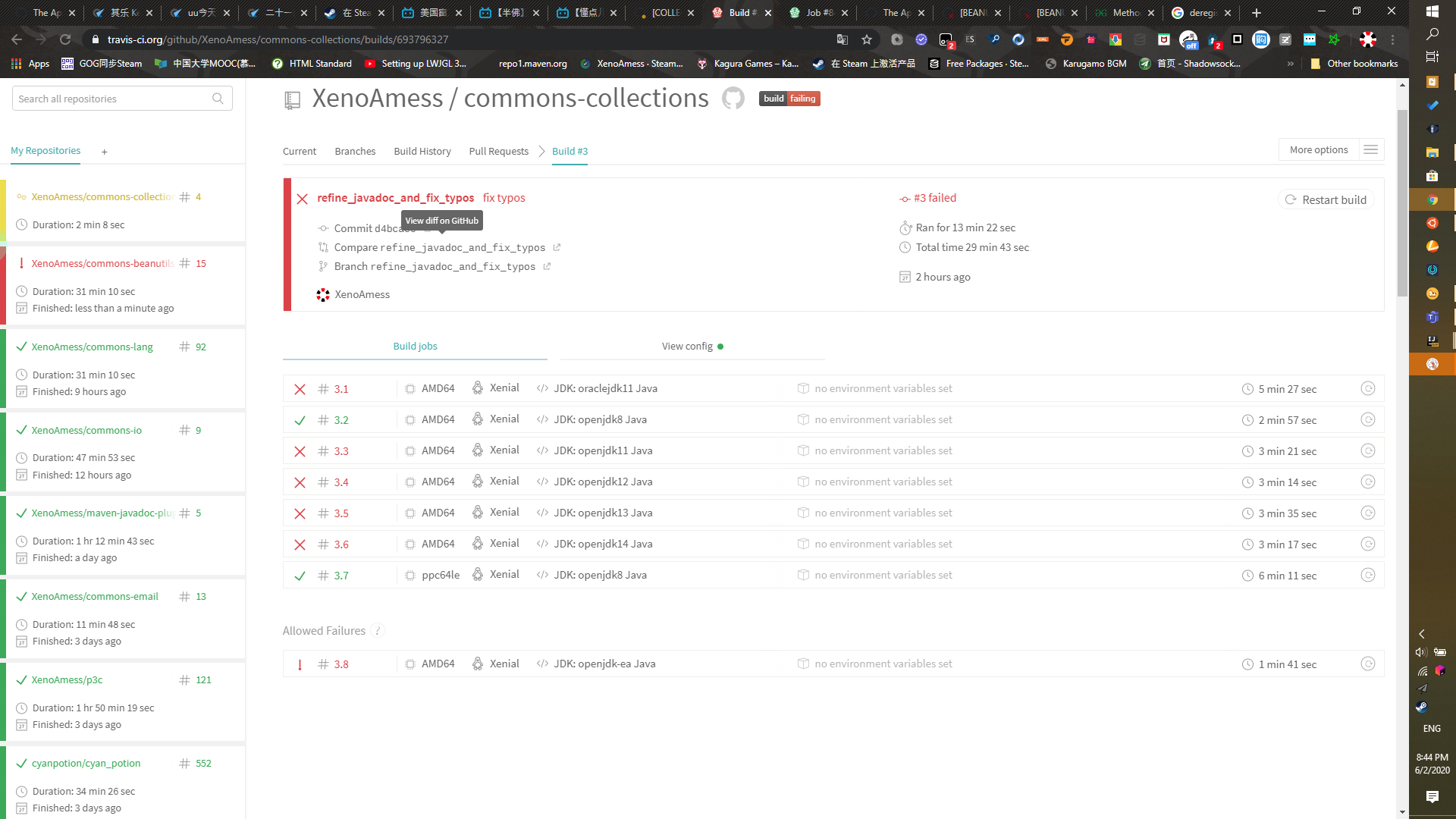Click the Restart build button

pyautogui.click(x=1326, y=199)
